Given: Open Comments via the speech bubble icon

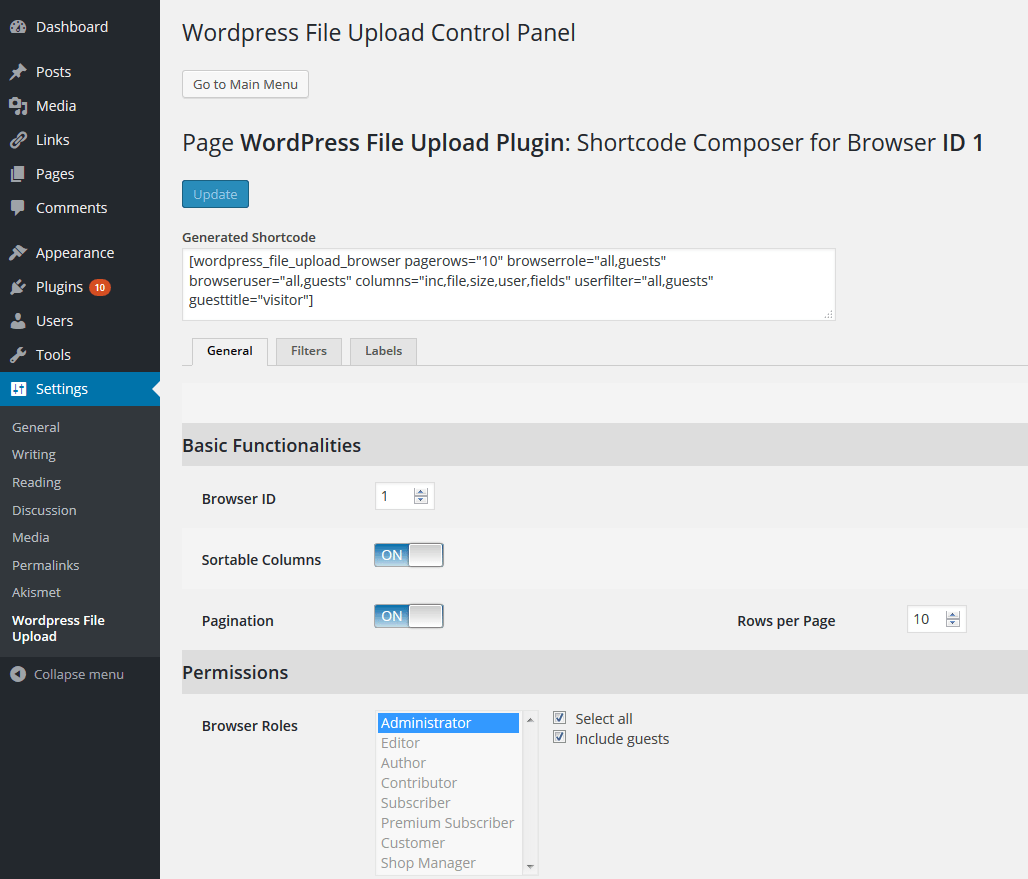Looking at the screenshot, I should (18, 207).
